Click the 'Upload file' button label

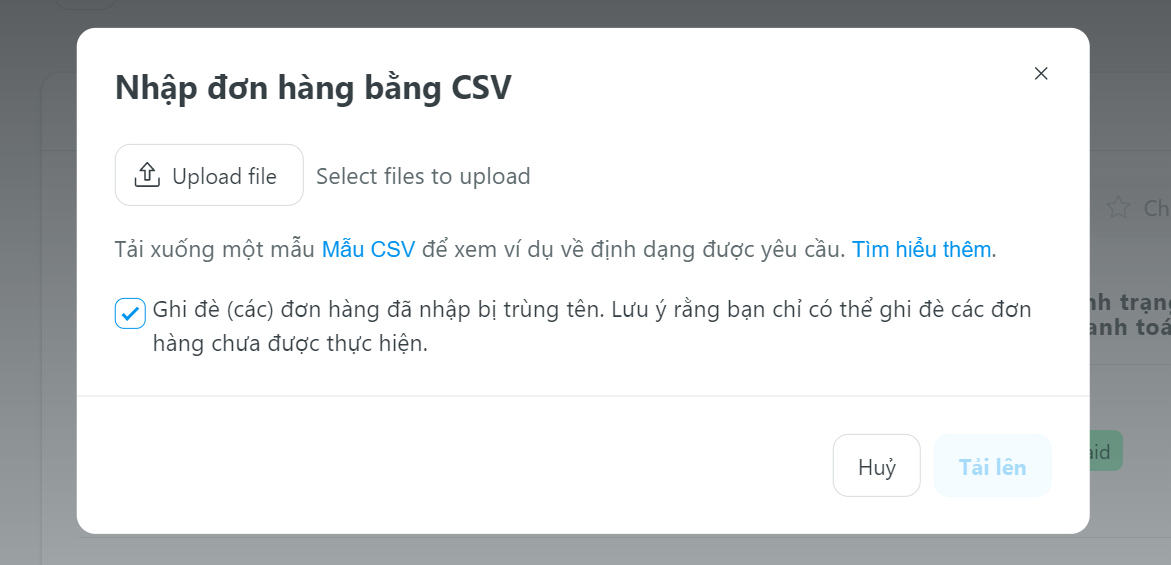tap(224, 176)
